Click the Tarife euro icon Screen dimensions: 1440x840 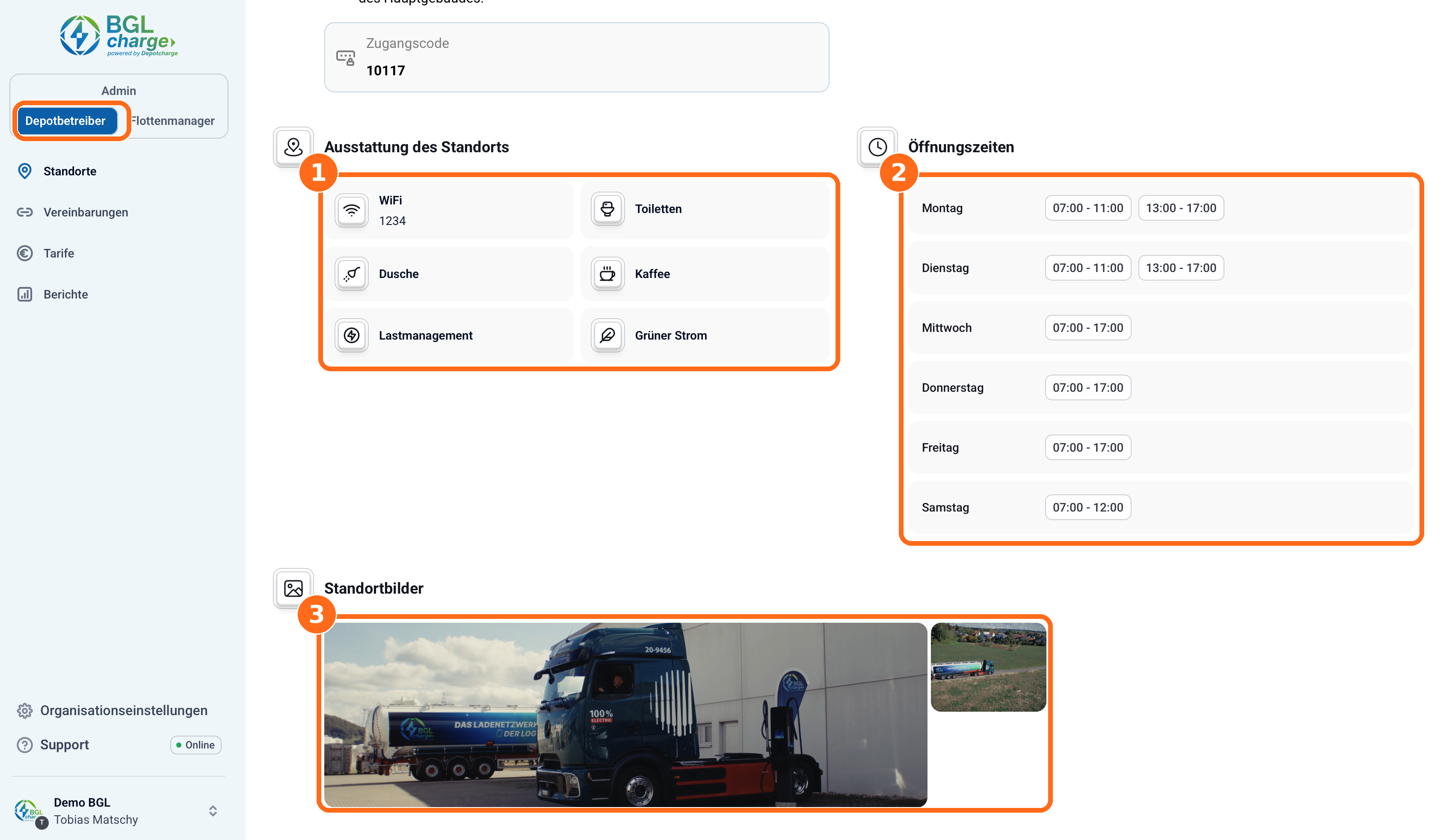point(24,253)
